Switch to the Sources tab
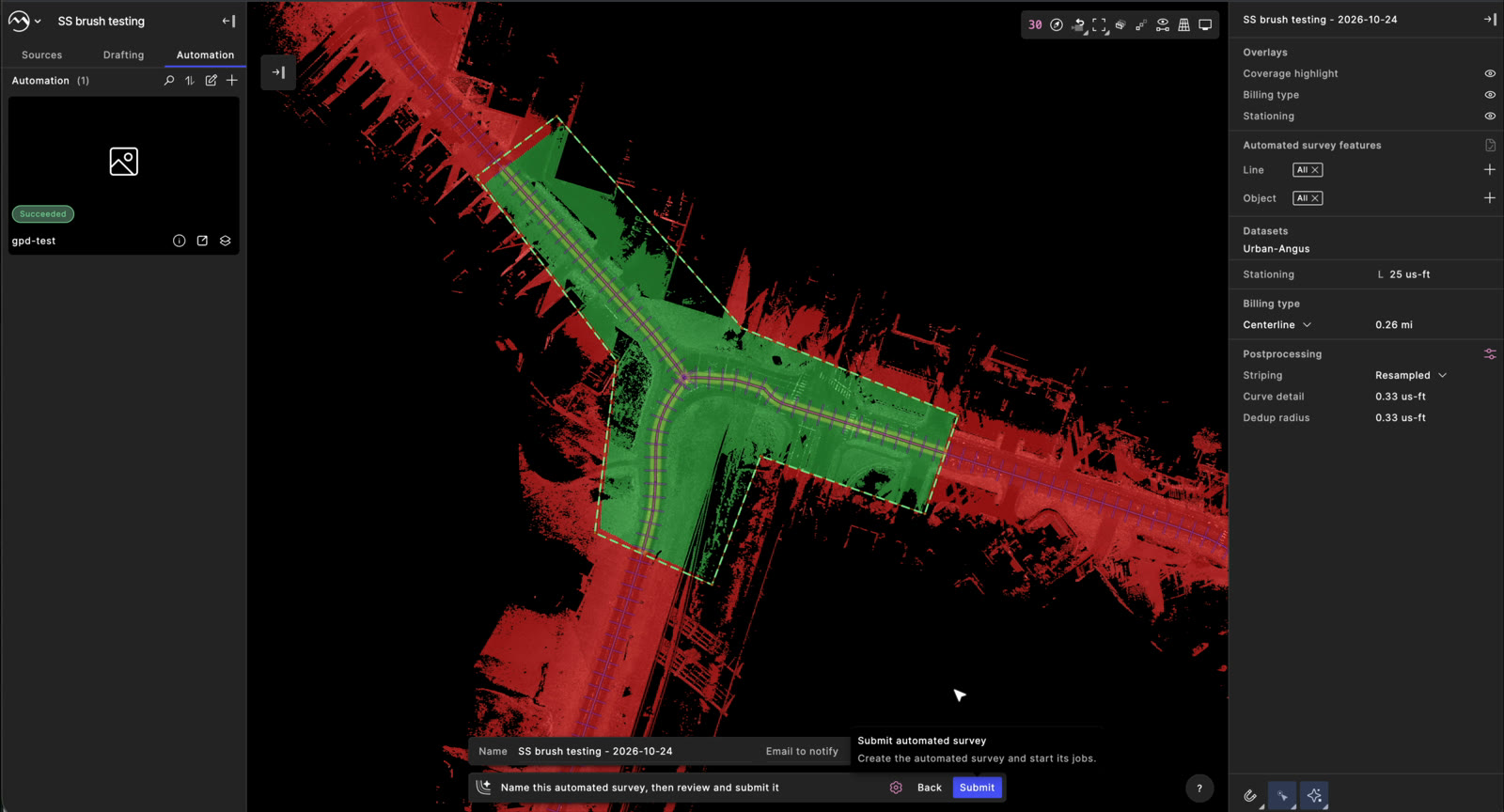1504x812 pixels. pyautogui.click(x=42, y=55)
